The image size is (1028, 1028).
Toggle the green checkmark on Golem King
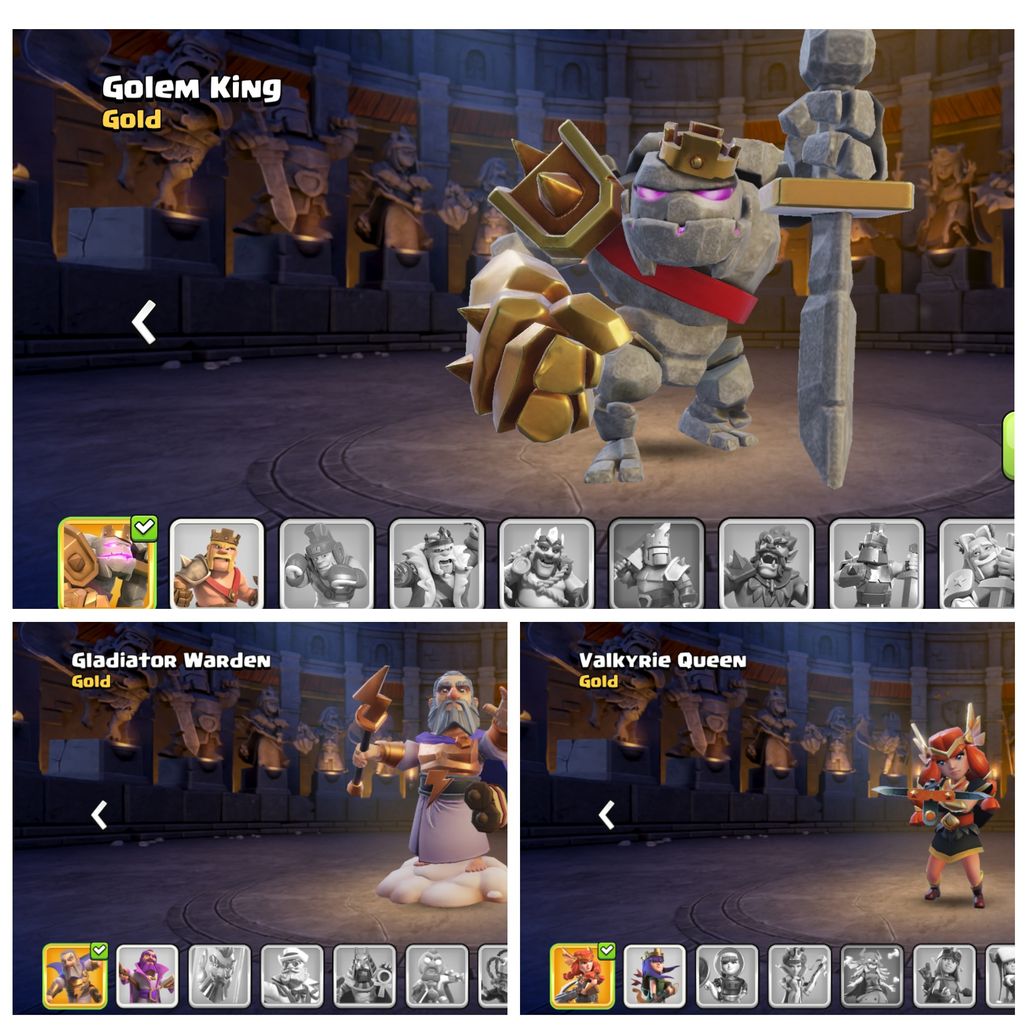tap(144, 528)
